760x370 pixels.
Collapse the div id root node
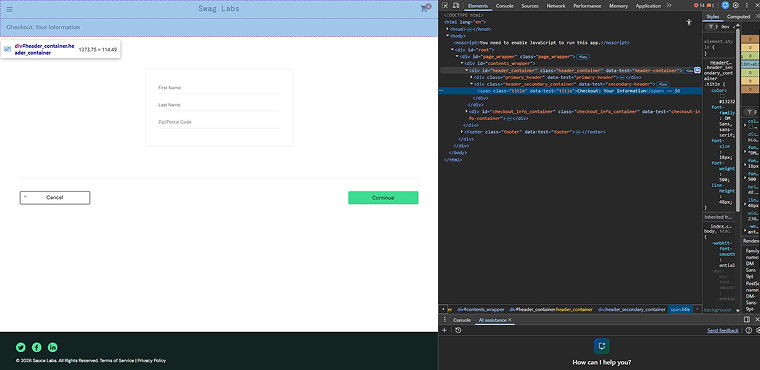[x=453, y=49]
